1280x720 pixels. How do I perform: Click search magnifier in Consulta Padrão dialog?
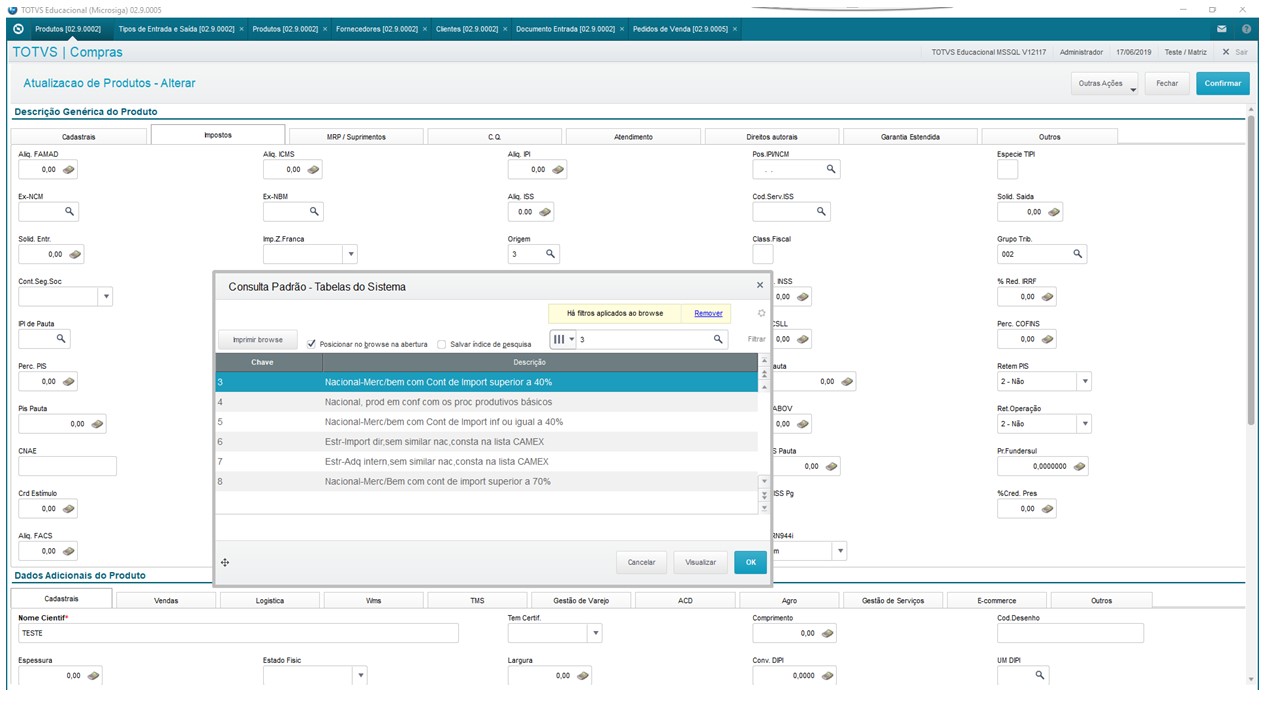click(x=718, y=340)
